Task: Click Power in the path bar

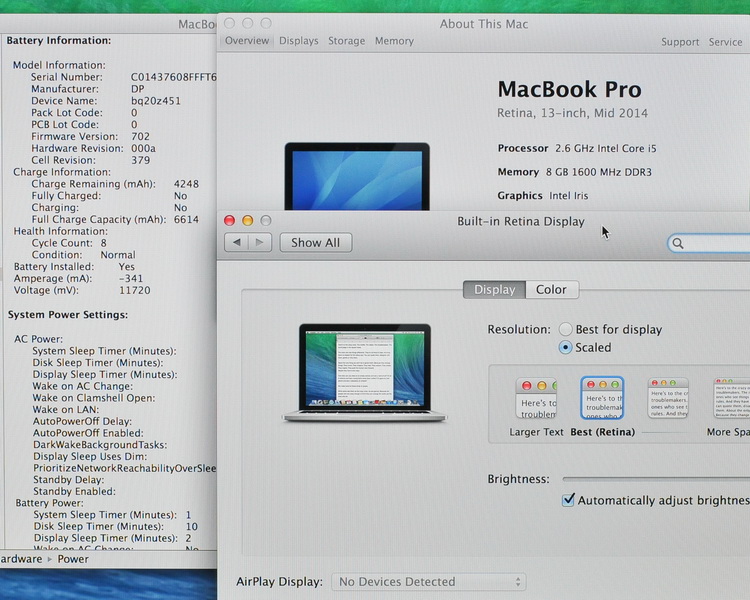Action: pyautogui.click(x=73, y=559)
